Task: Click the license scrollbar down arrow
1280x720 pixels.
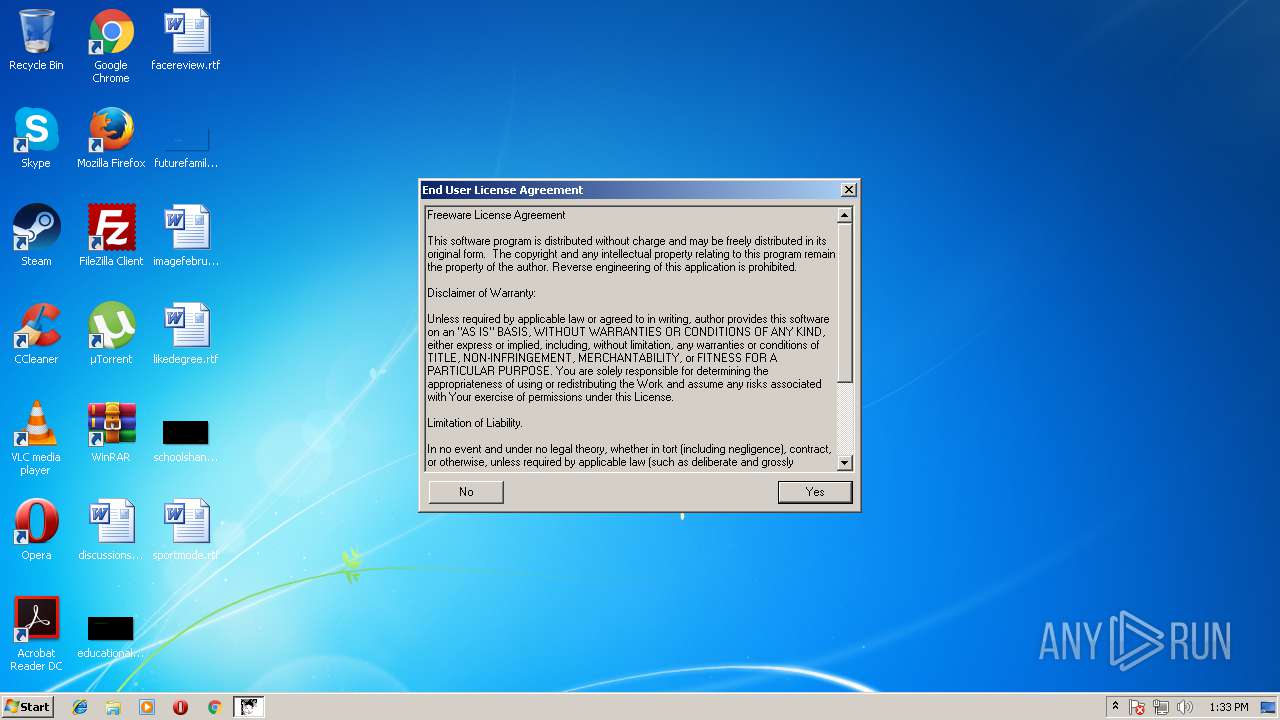Action: click(x=845, y=462)
